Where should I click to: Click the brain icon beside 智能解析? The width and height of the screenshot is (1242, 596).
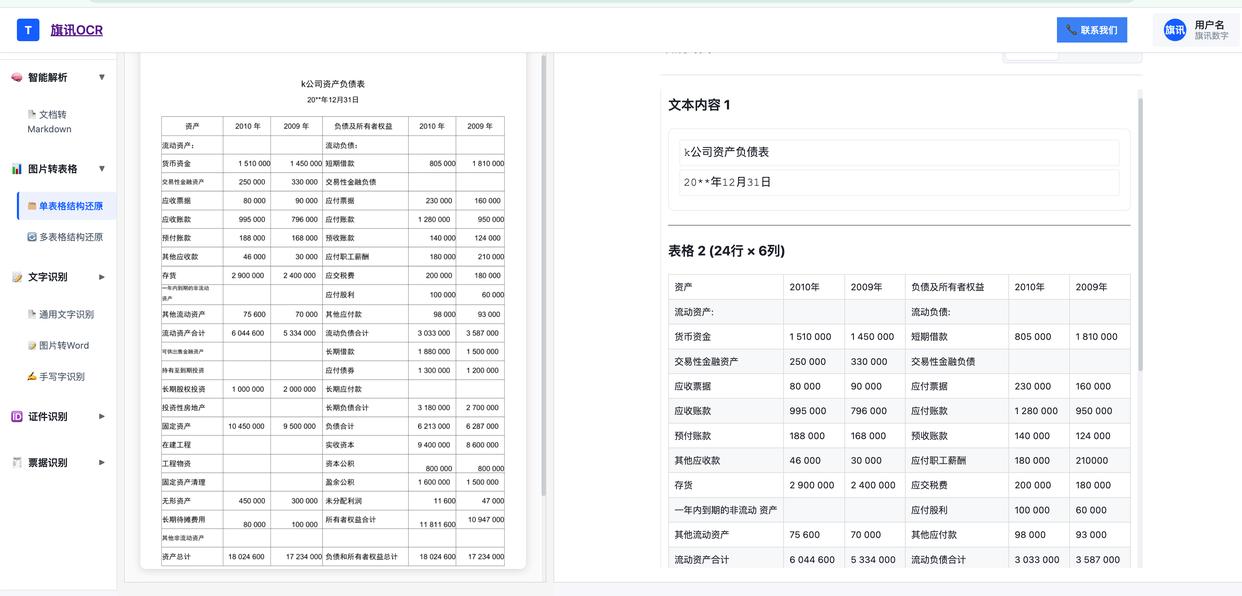[x=17, y=77]
